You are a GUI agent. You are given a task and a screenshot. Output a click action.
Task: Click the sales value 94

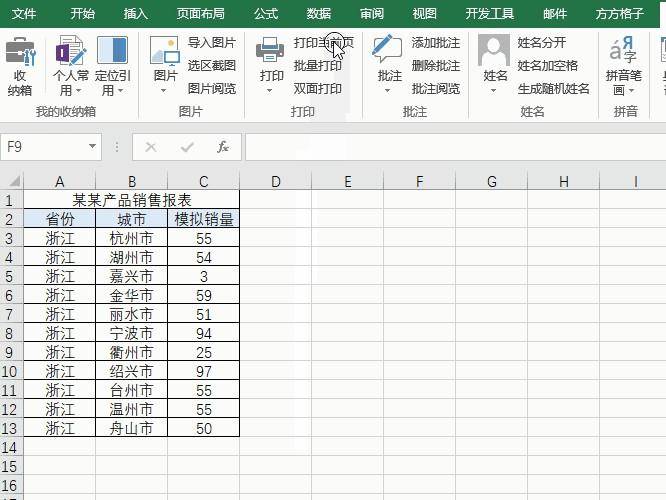[203, 333]
